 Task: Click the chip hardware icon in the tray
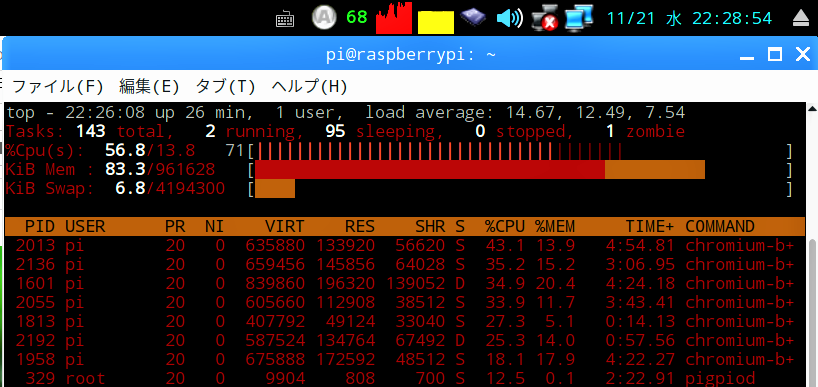[473, 17]
